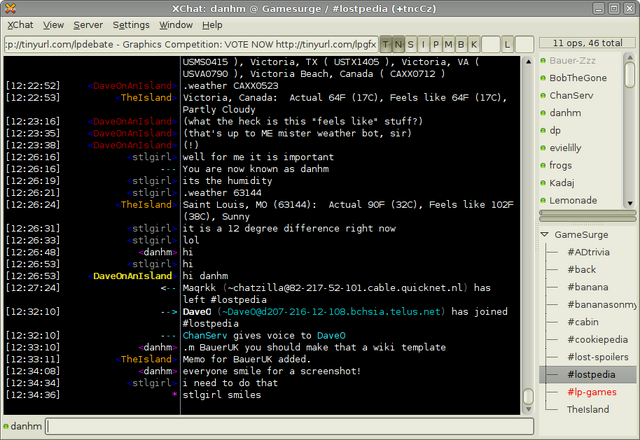Image resolution: width=640 pixels, height=440 pixels.
Task: Click the user list scrollbar thumb
Action: click(x=630, y=75)
